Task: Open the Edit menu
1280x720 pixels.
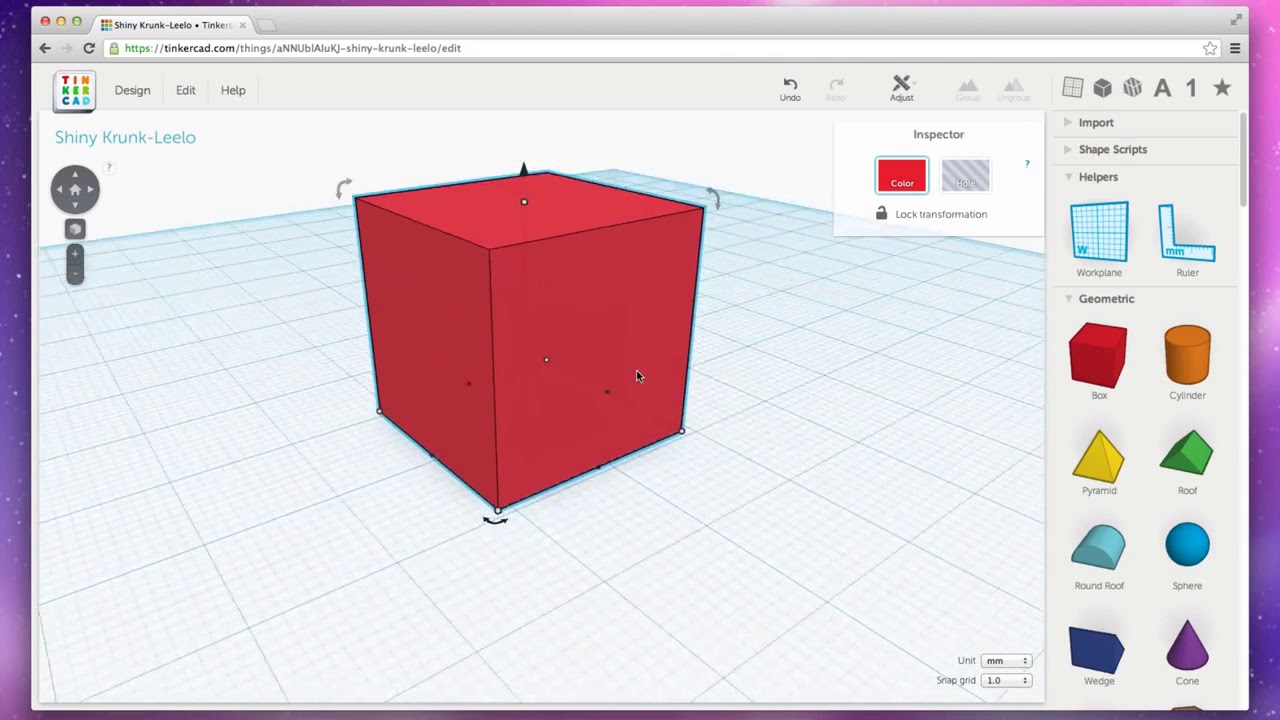Action: 186,90
